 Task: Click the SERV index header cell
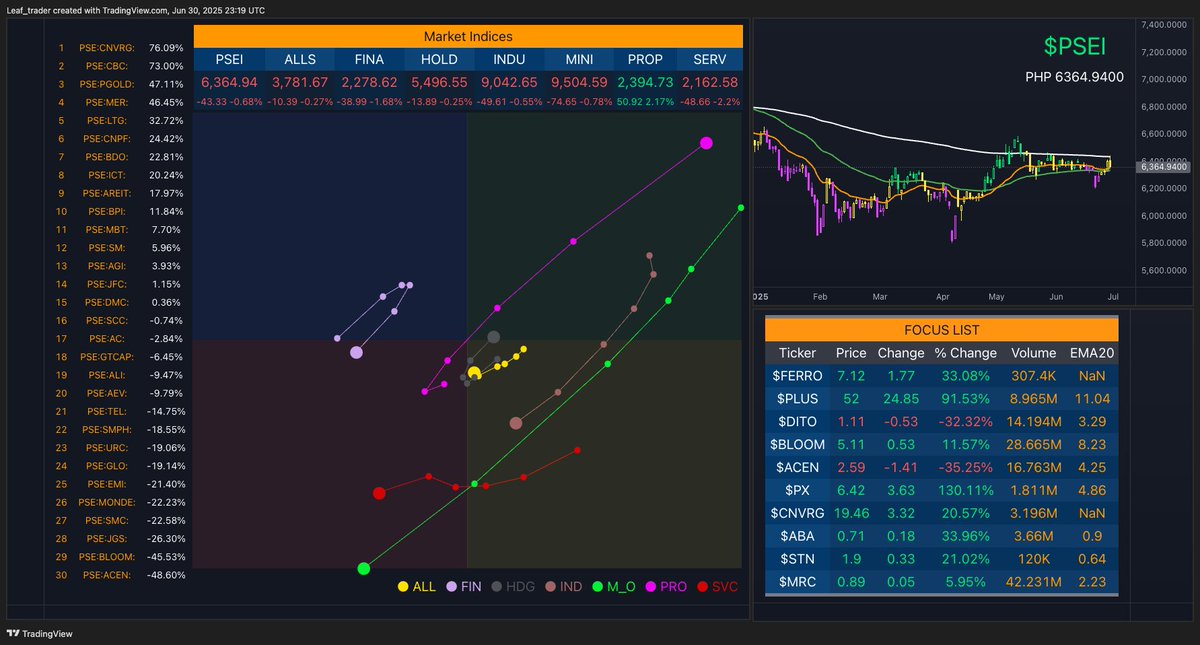(x=710, y=59)
